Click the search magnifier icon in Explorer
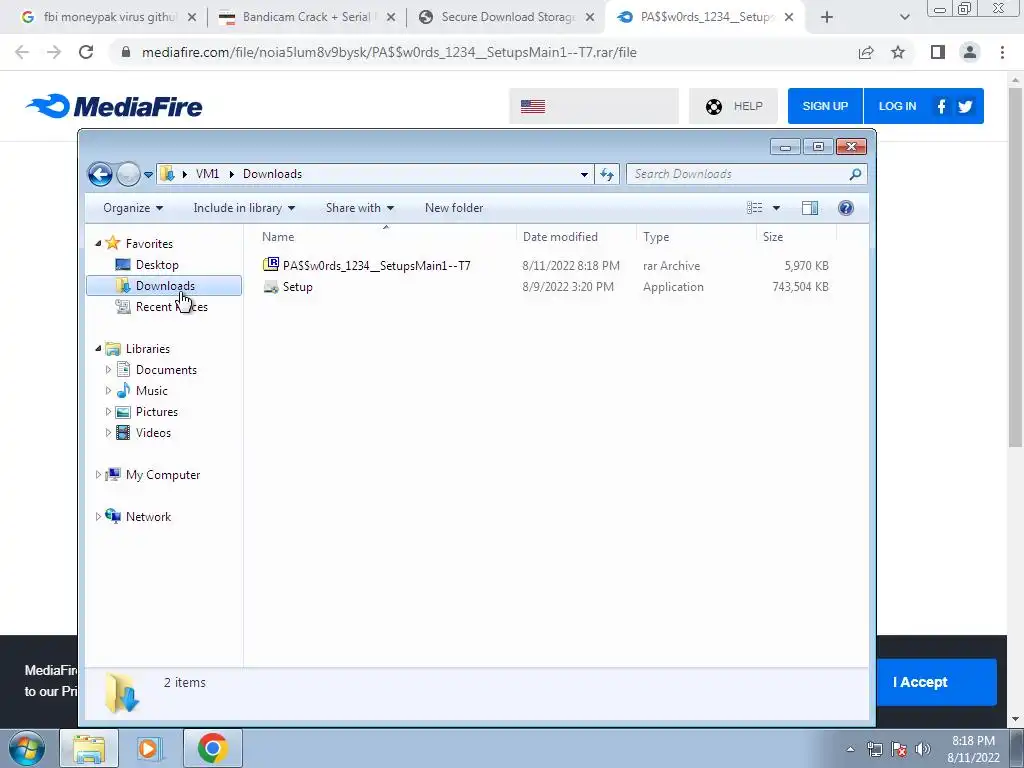 tap(855, 174)
